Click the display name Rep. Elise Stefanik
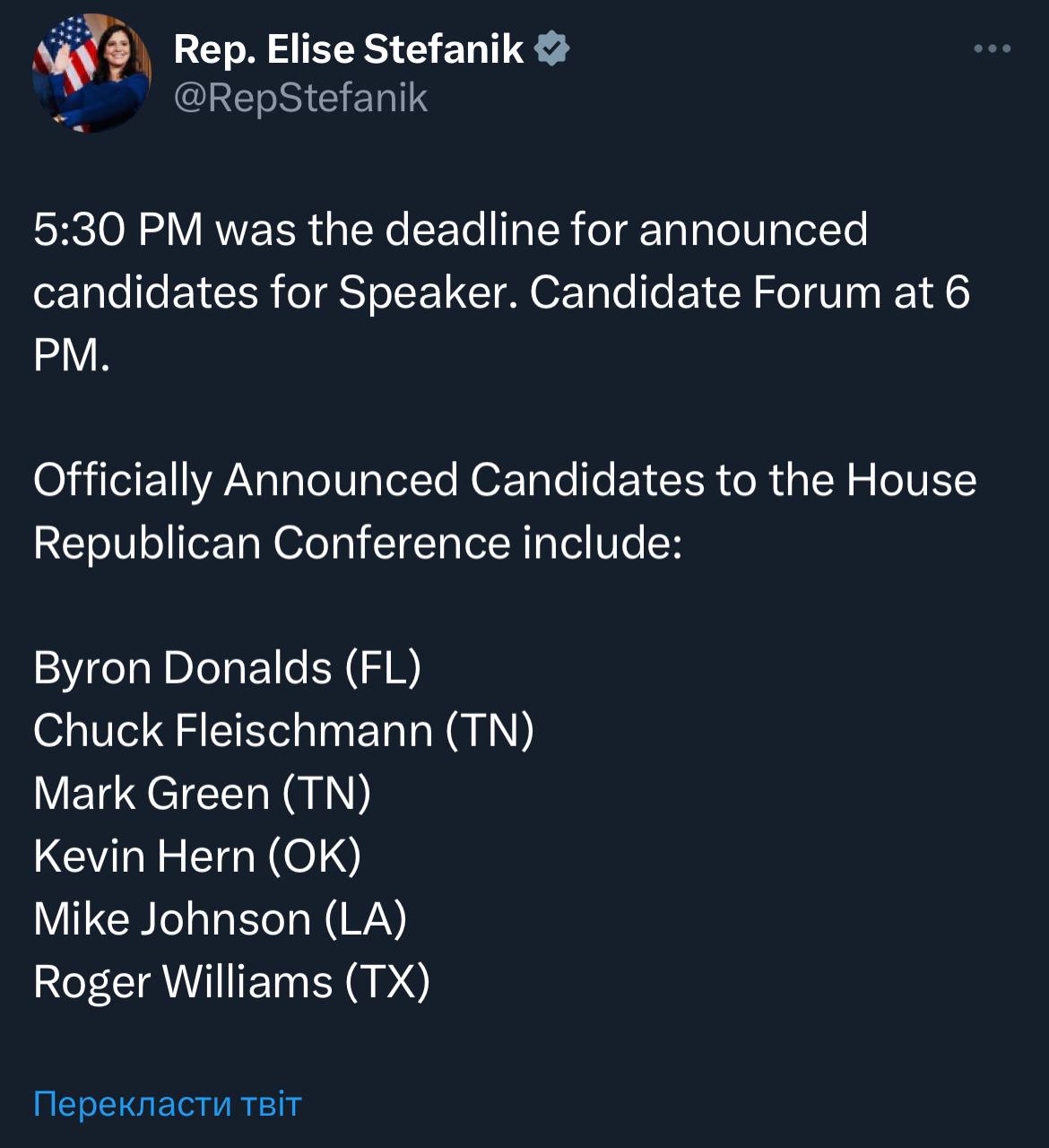 tap(348, 48)
